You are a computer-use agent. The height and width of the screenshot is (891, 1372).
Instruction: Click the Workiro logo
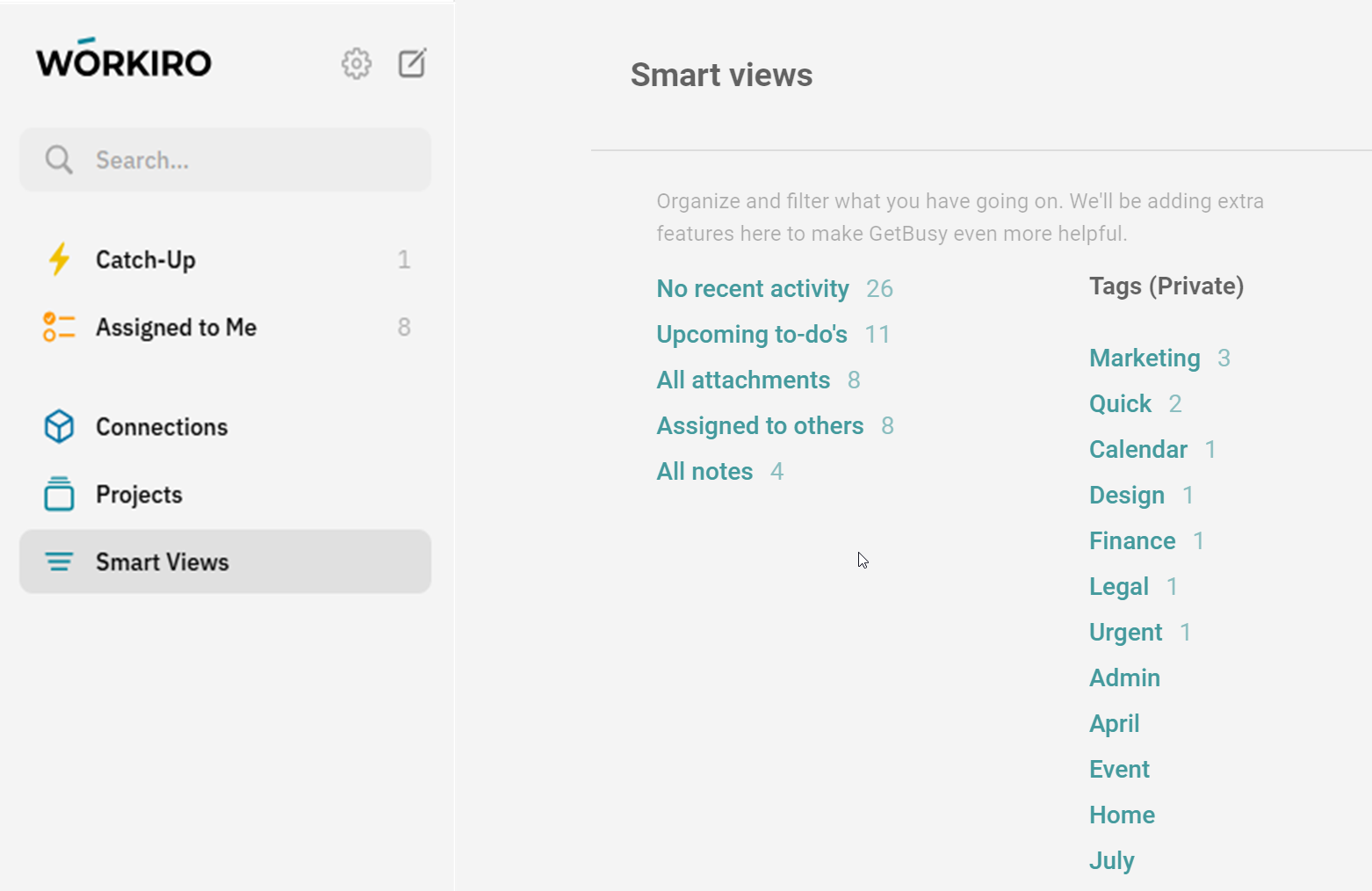tap(124, 60)
